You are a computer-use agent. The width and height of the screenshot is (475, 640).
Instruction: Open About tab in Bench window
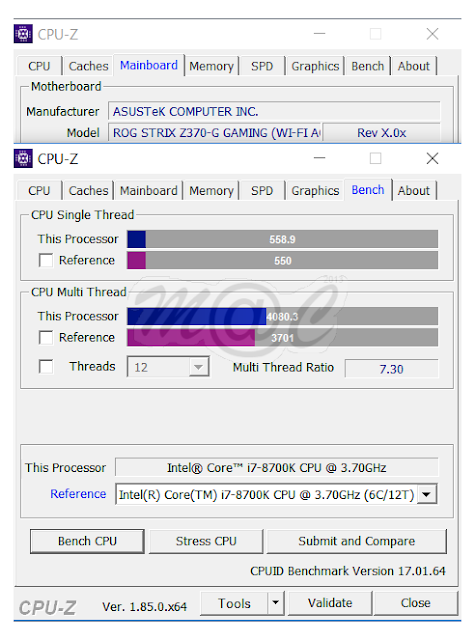coord(414,191)
